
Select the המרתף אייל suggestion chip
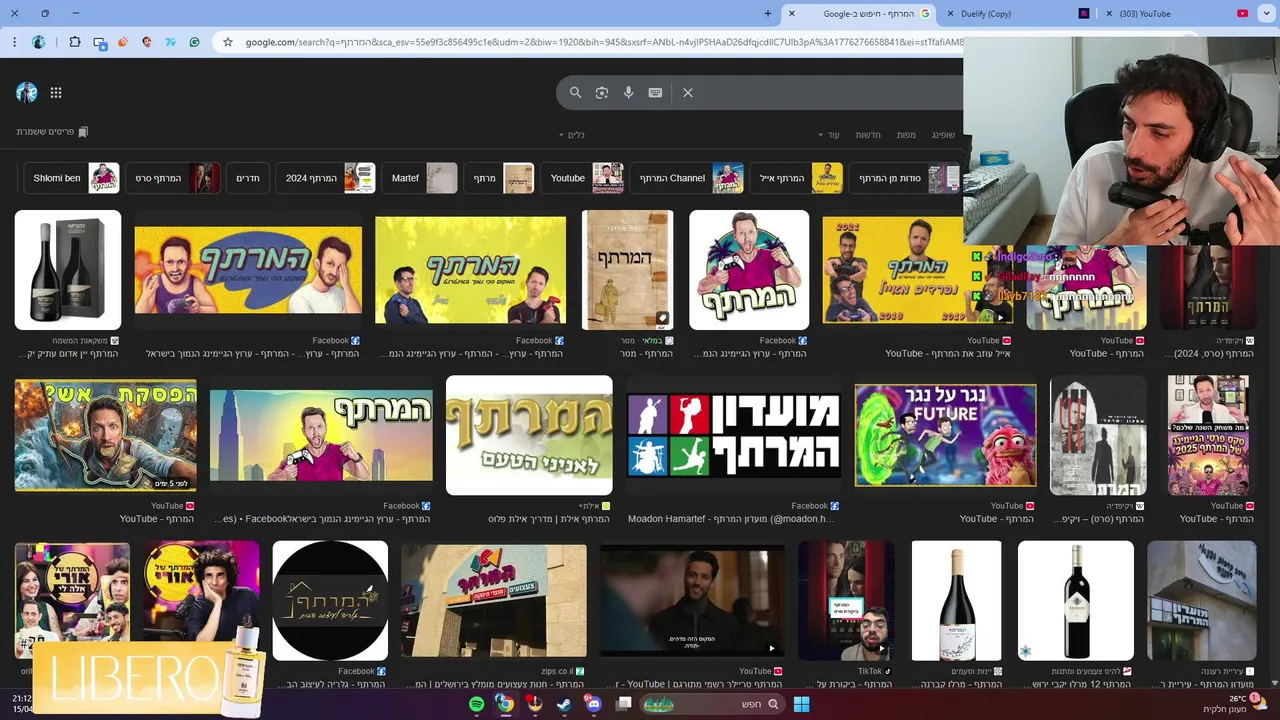[796, 178]
